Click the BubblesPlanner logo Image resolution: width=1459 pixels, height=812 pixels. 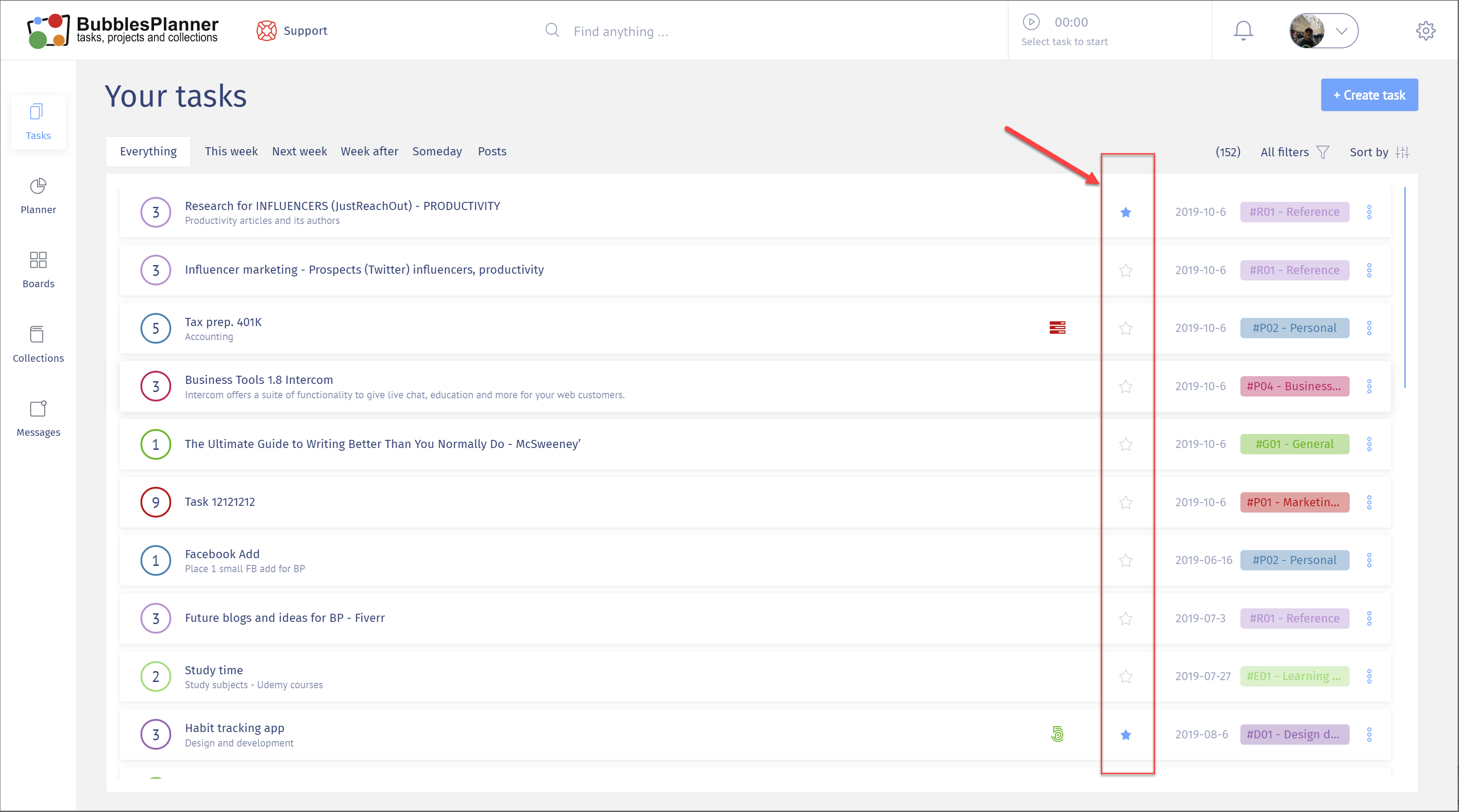(122, 31)
